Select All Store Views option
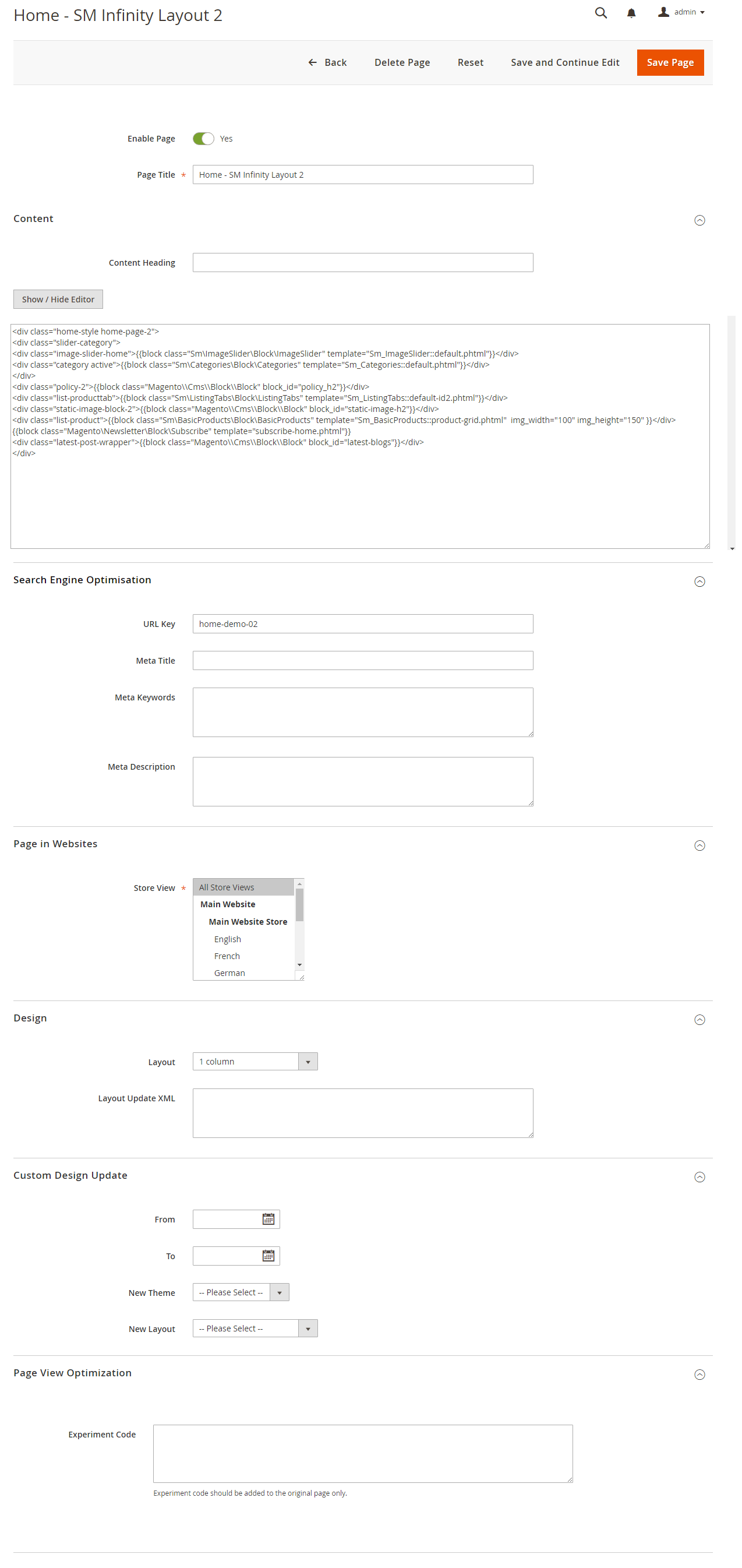This screenshot has width=742, height=1568. click(x=243, y=887)
